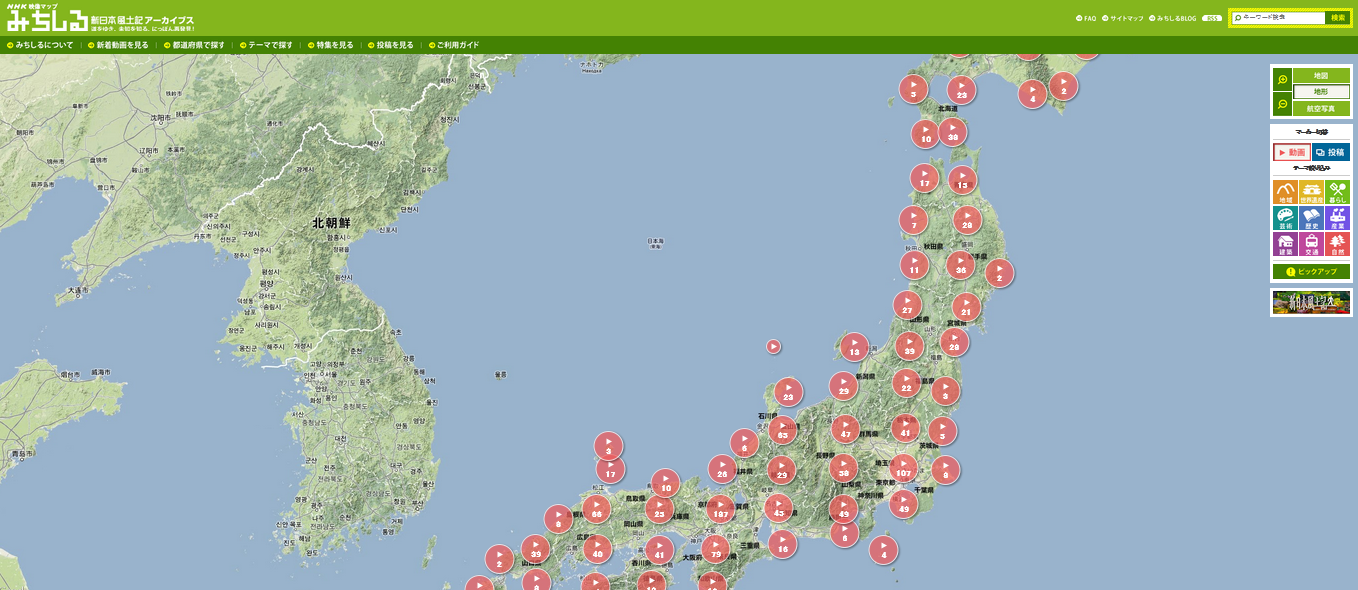Open video cluster marker 45
This screenshot has height=590, width=1358.
point(779,508)
